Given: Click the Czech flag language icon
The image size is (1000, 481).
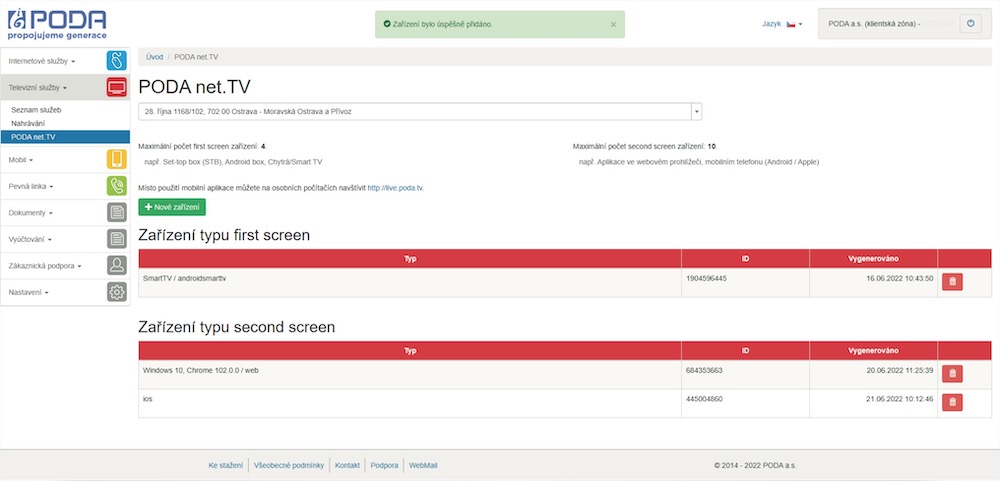Looking at the screenshot, I should pyautogui.click(x=791, y=24).
